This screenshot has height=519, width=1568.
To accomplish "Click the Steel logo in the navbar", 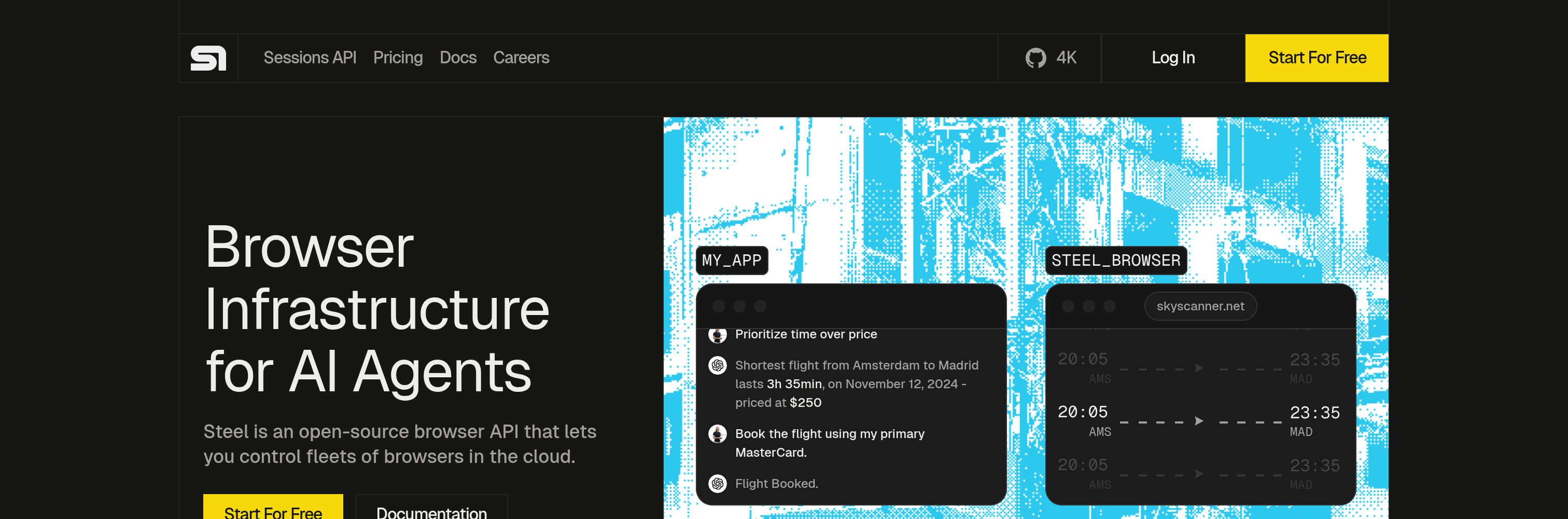I will [208, 58].
